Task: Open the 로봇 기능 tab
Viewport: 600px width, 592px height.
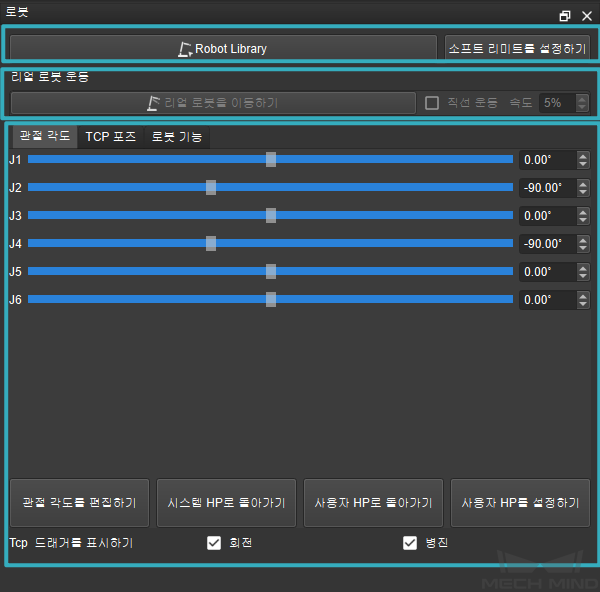Action: pyautogui.click(x=177, y=137)
